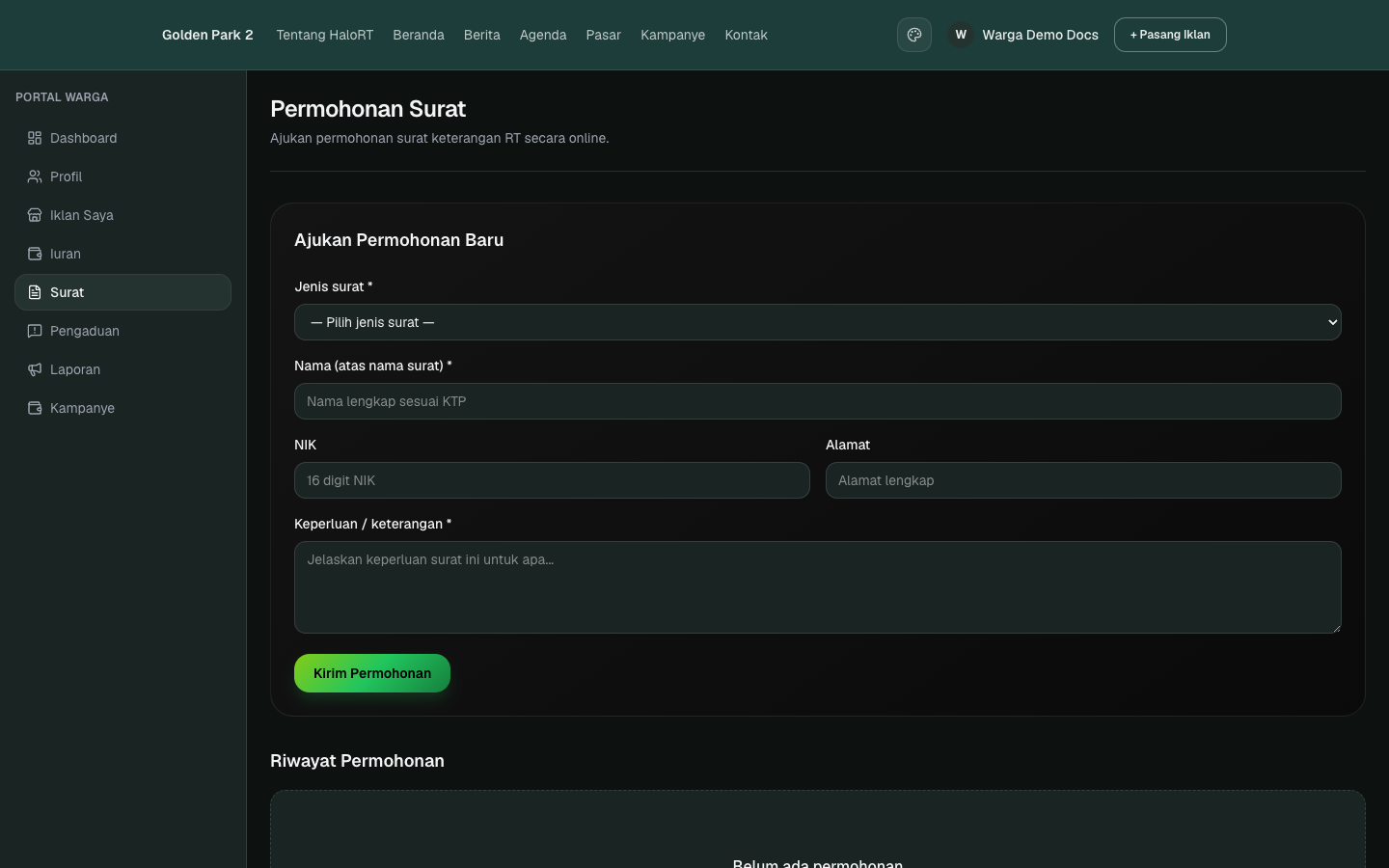This screenshot has height=868, width=1389.
Task: Select Profil label in the sidebar
Action: tap(67, 176)
